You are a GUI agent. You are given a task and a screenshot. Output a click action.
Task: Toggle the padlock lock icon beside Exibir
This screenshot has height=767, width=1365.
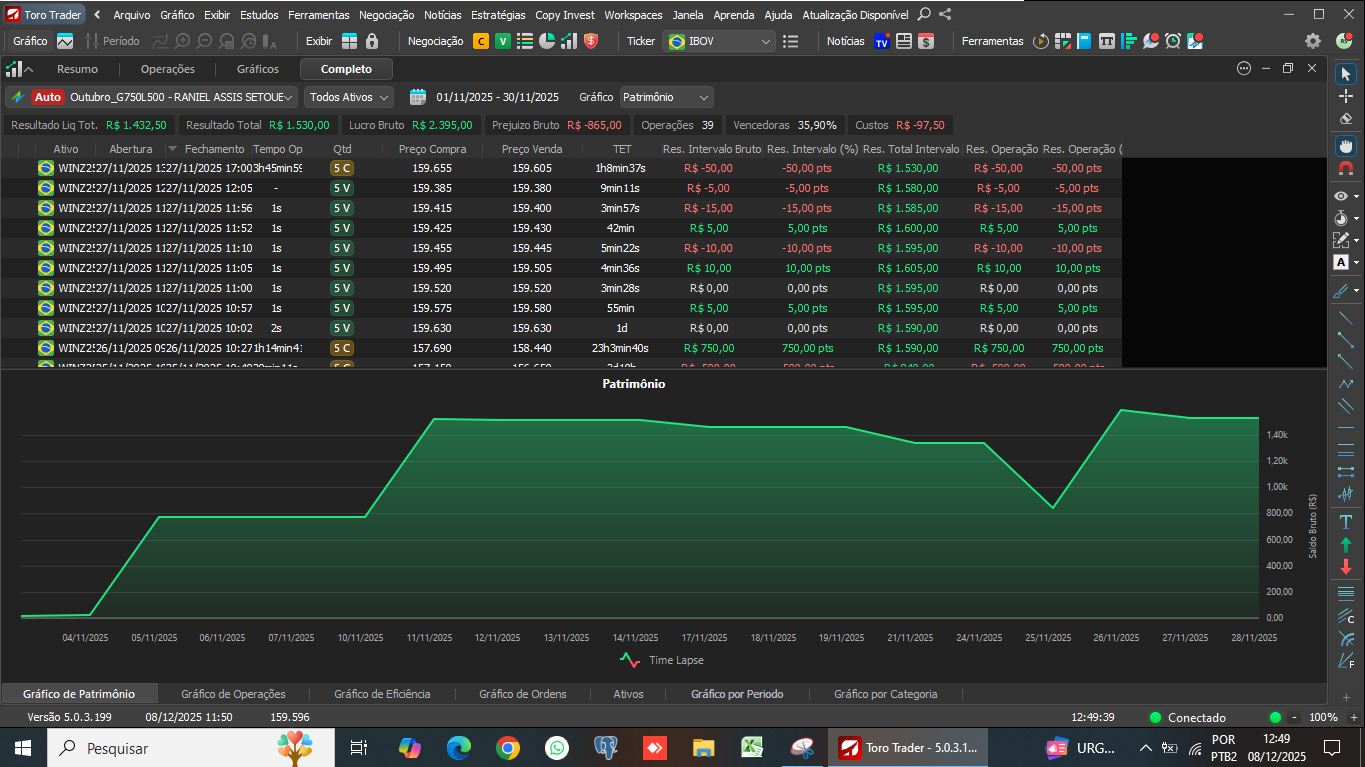(372, 41)
